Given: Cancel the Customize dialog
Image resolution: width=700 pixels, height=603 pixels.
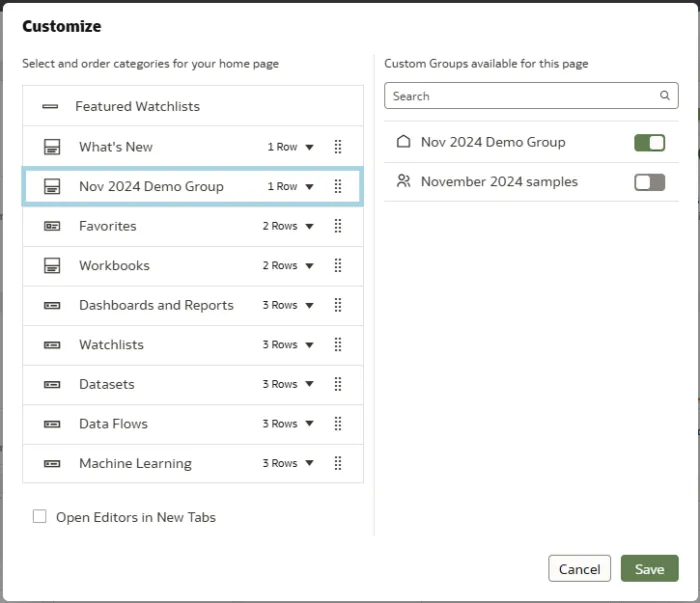Looking at the screenshot, I should 579,569.
